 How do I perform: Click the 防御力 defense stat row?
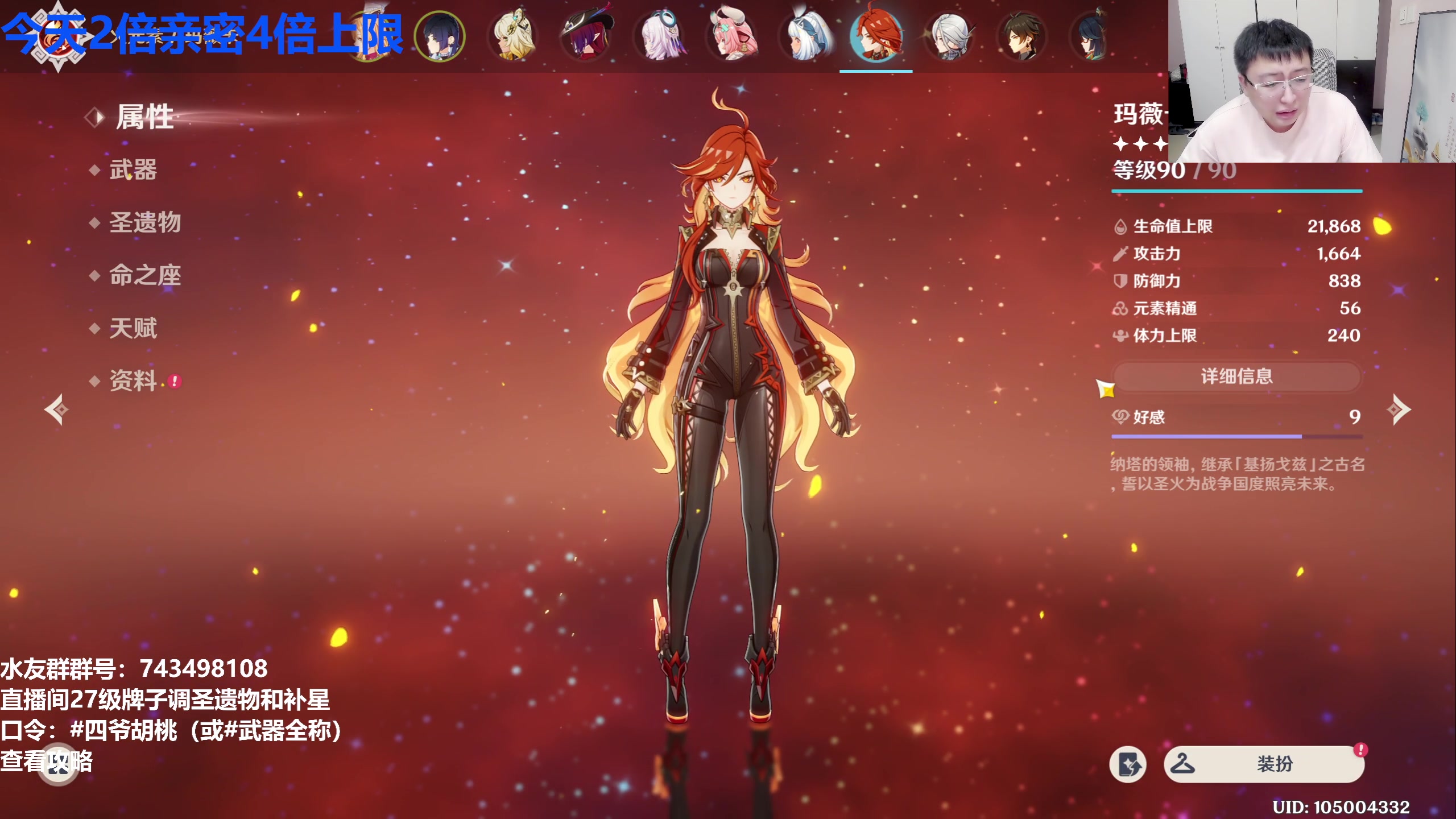[1236, 281]
